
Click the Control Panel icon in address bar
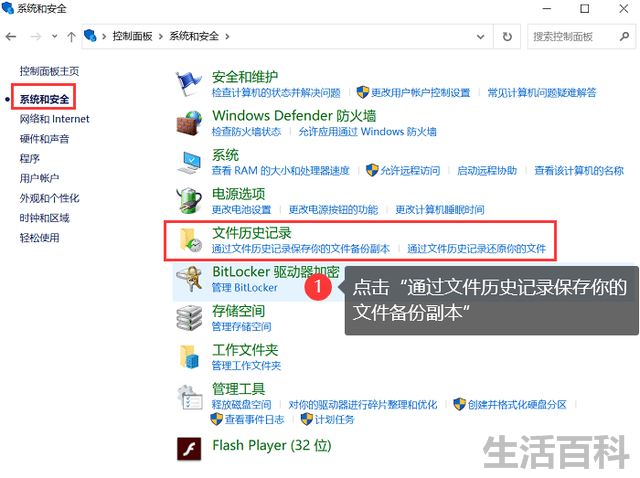pyautogui.click(x=90, y=36)
